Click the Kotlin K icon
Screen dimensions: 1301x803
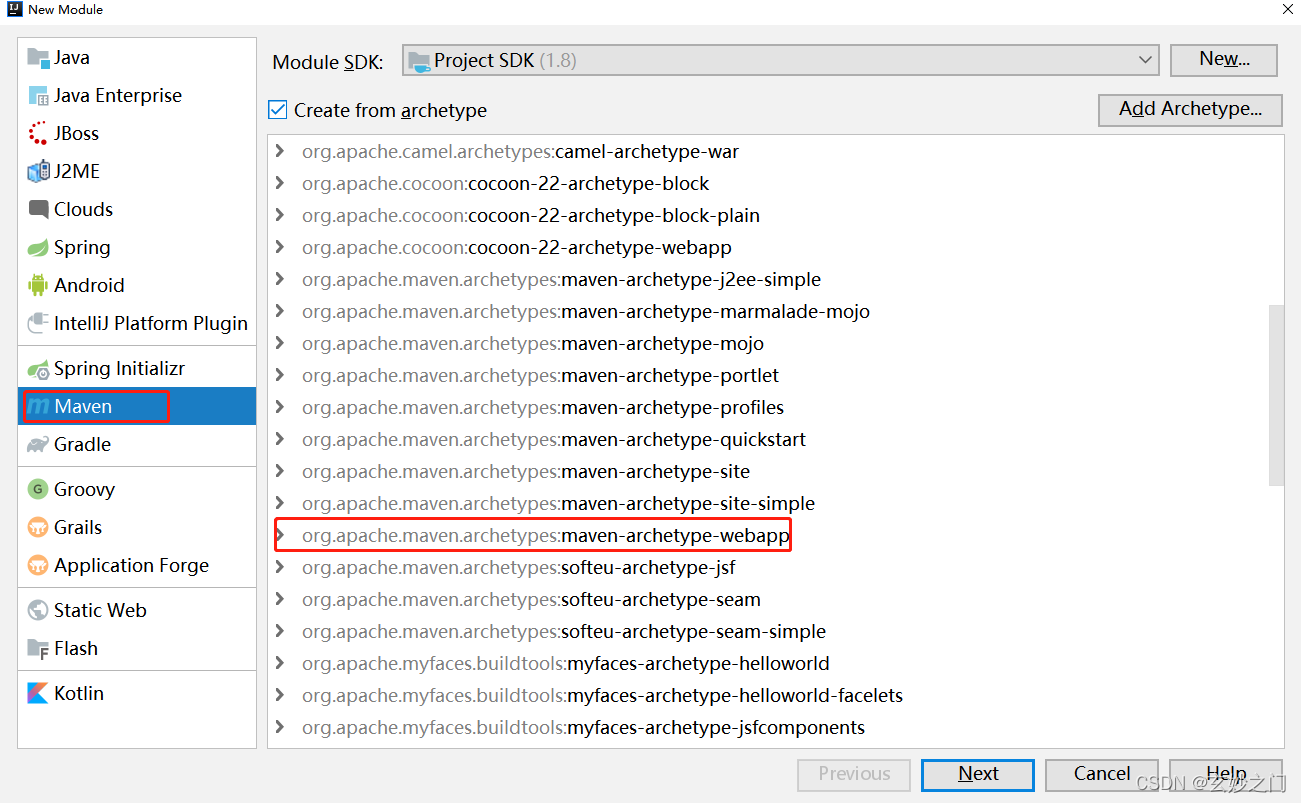click(39, 694)
